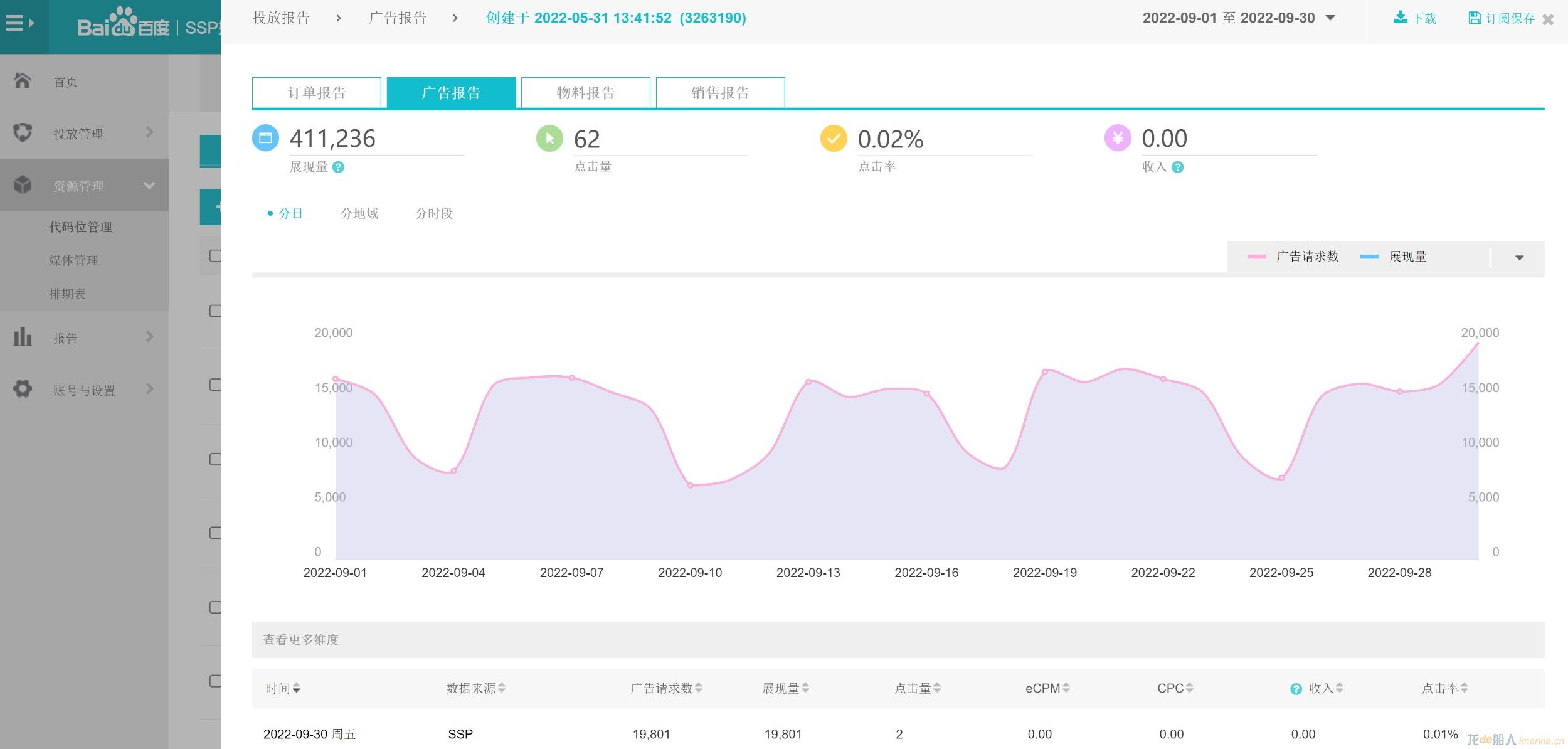Sort table by 展现量 column arrows
Screen dimensions: 1568x749
pyautogui.click(x=805, y=688)
